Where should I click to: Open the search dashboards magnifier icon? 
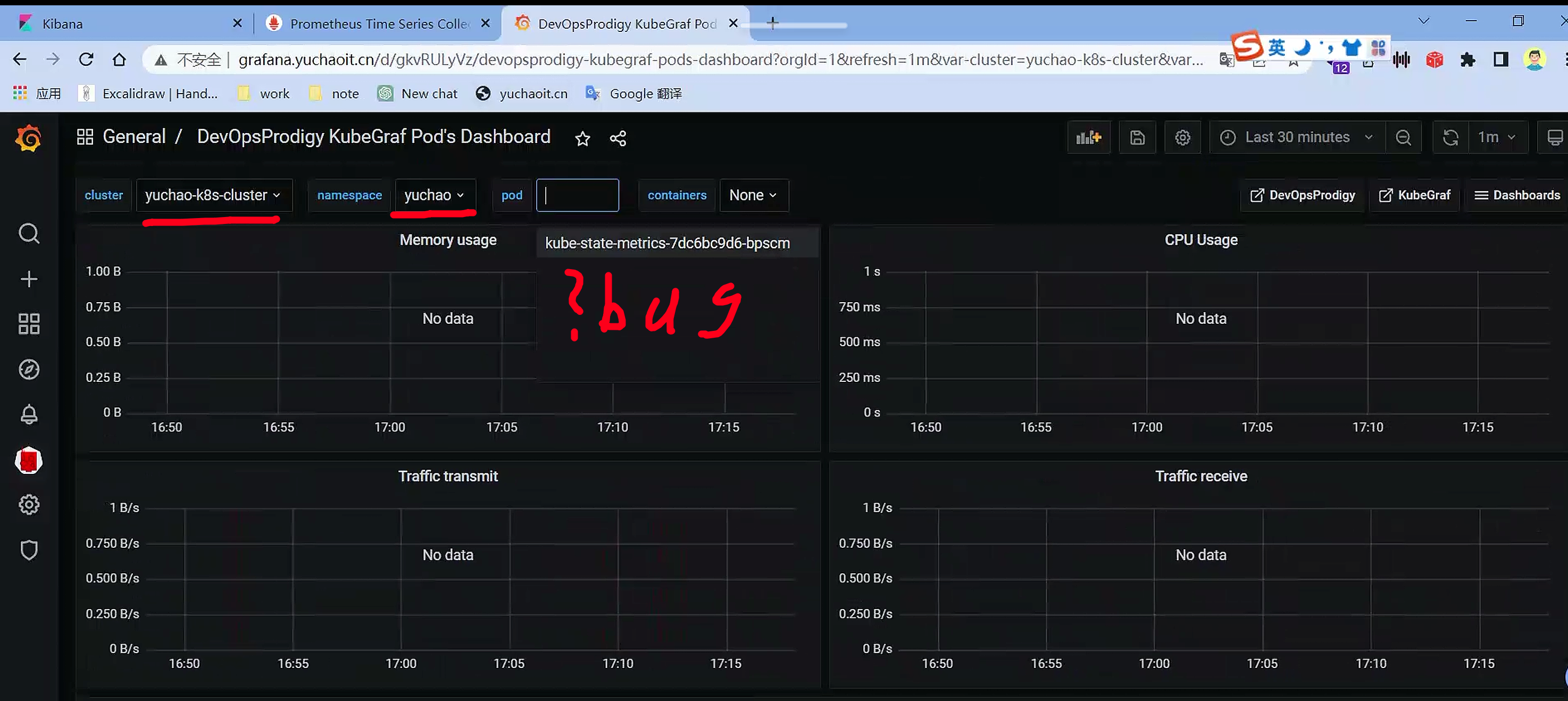pyautogui.click(x=29, y=233)
